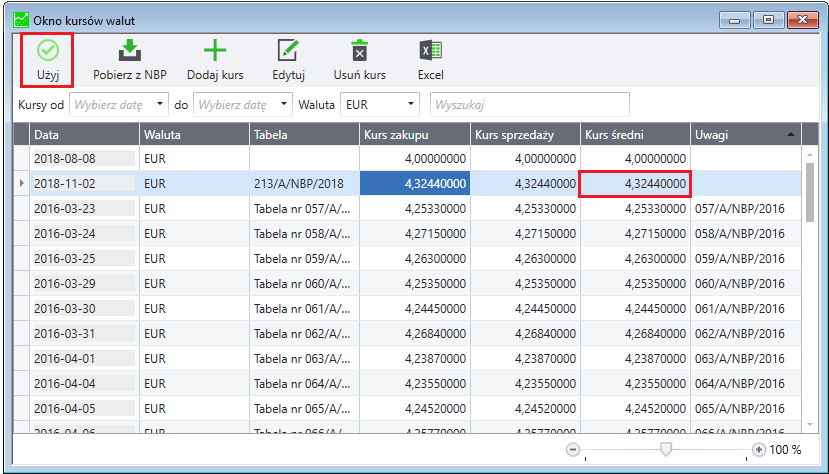Click Kurs sprzedaży value 4,24450000
The width and height of the screenshot is (829, 474).
pyautogui.click(x=525, y=309)
